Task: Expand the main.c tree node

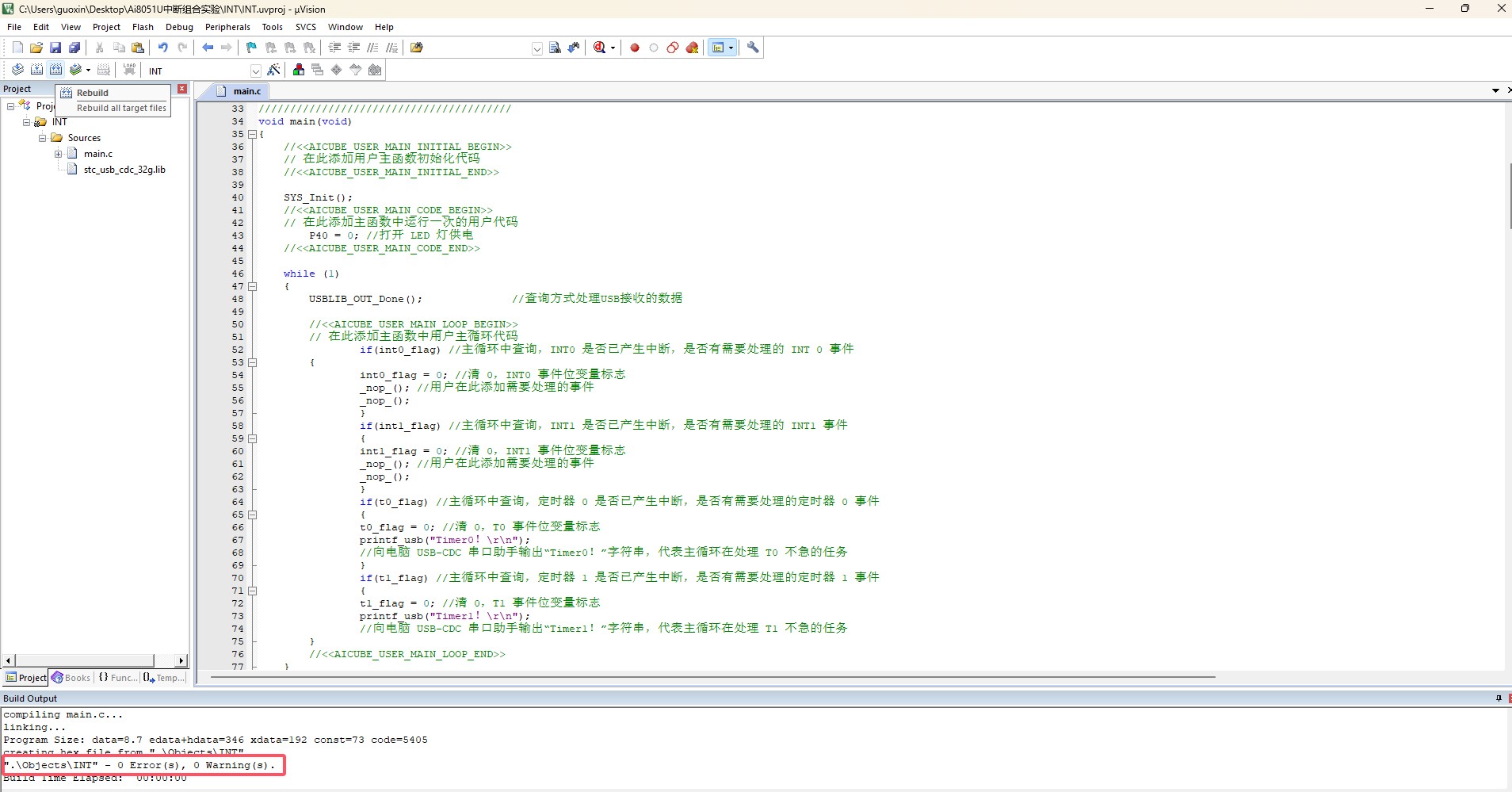Action: 58,154
